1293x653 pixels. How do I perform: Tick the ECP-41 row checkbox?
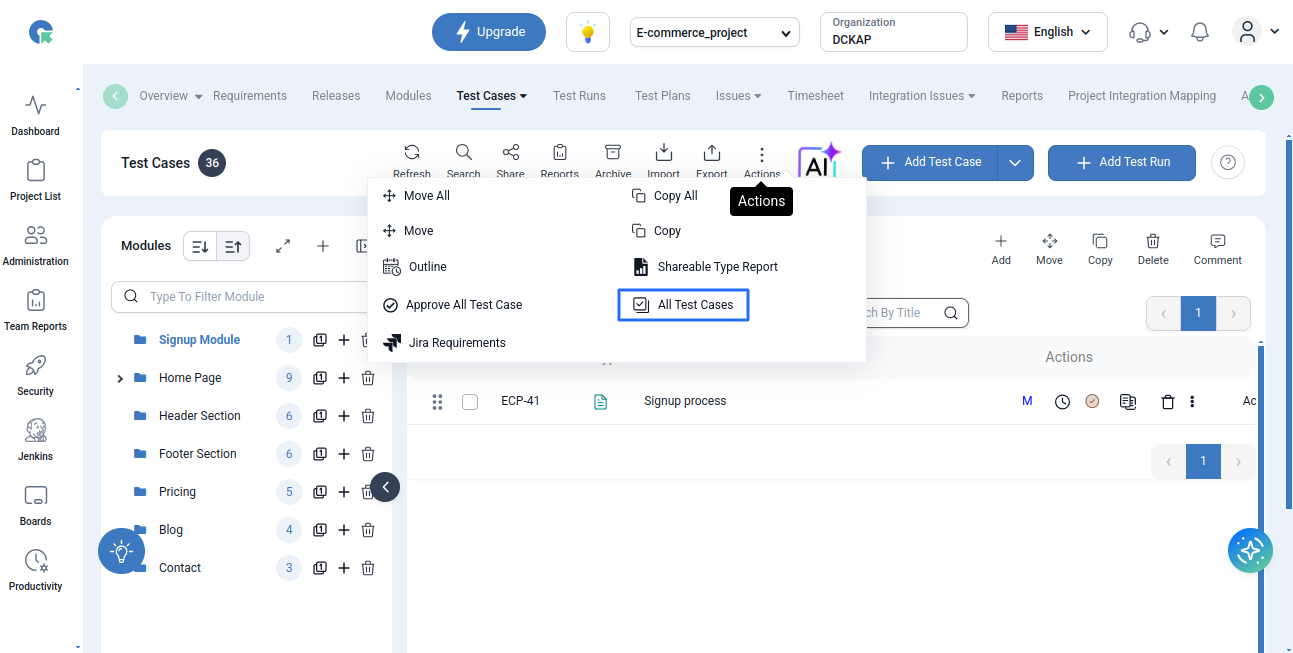[470, 402]
